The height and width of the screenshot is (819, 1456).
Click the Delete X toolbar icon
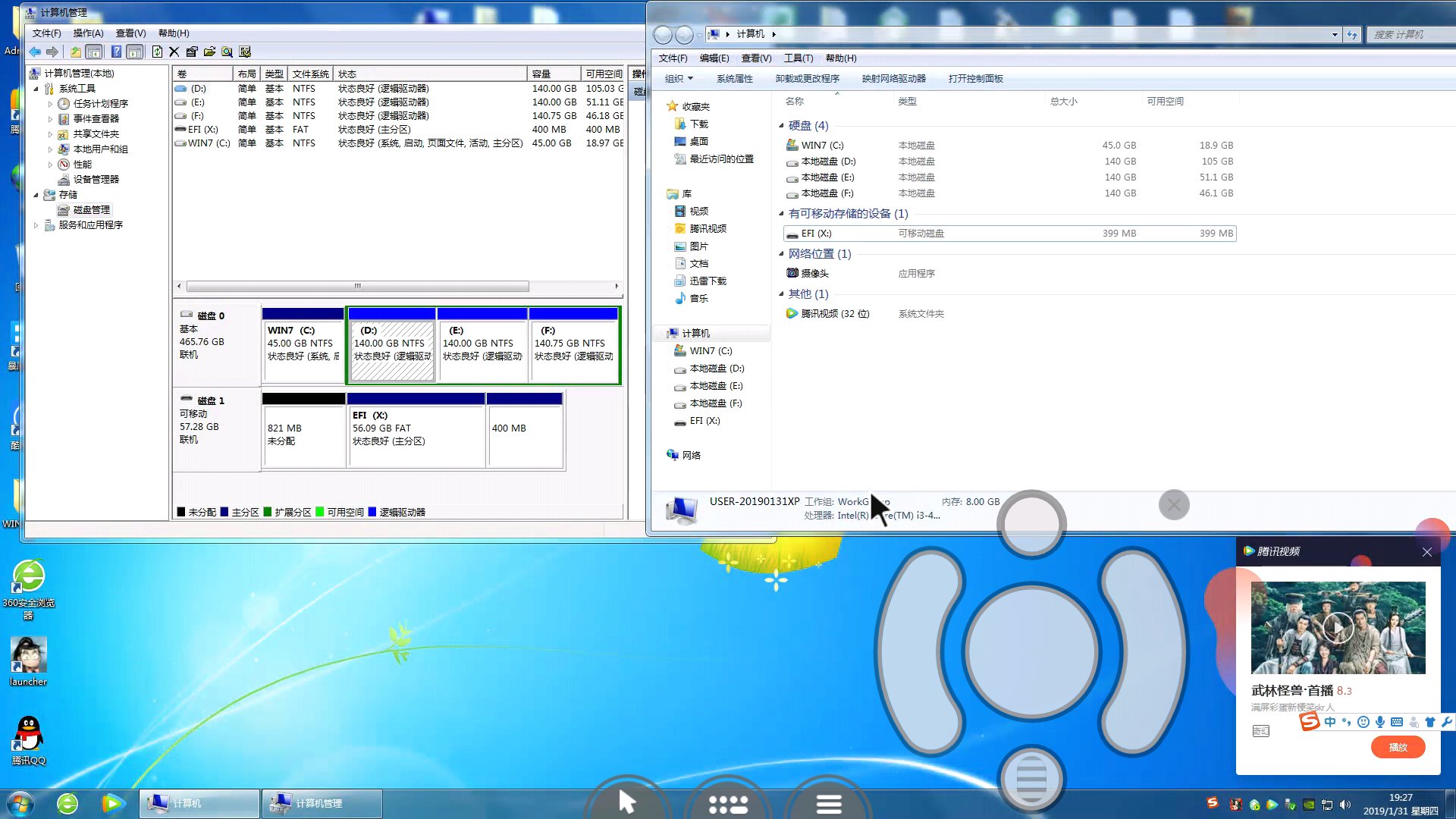[174, 52]
